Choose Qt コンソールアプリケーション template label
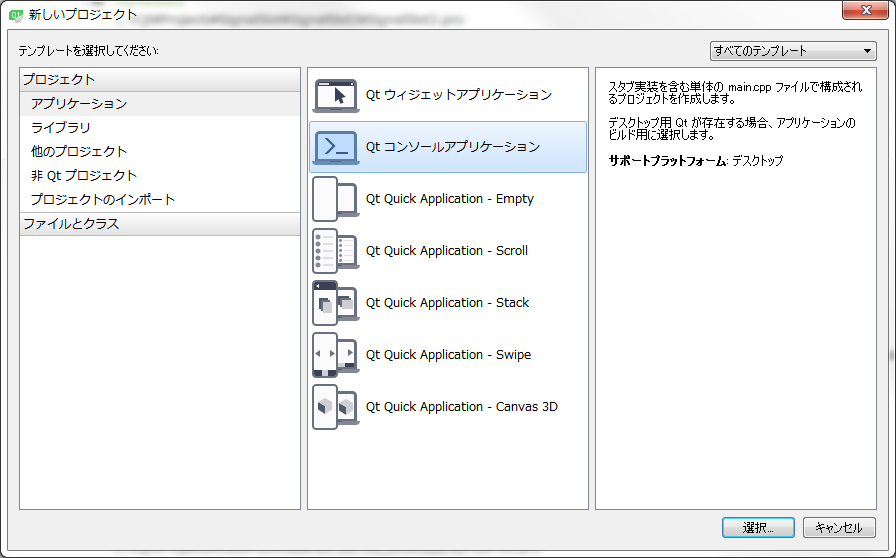The image size is (896, 558). click(x=453, y=147)
